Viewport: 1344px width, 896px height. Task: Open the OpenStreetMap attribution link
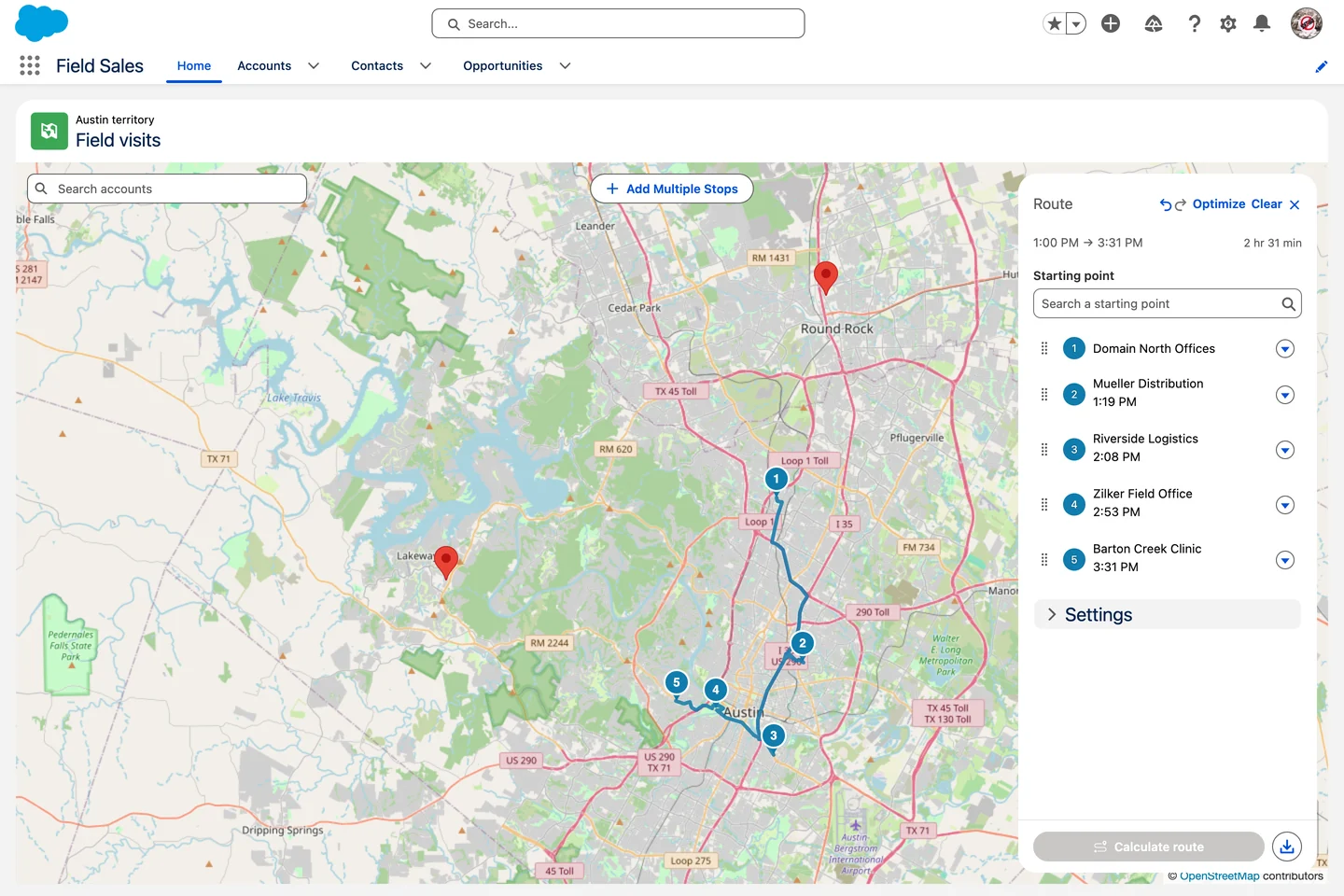coord(1219,875)
